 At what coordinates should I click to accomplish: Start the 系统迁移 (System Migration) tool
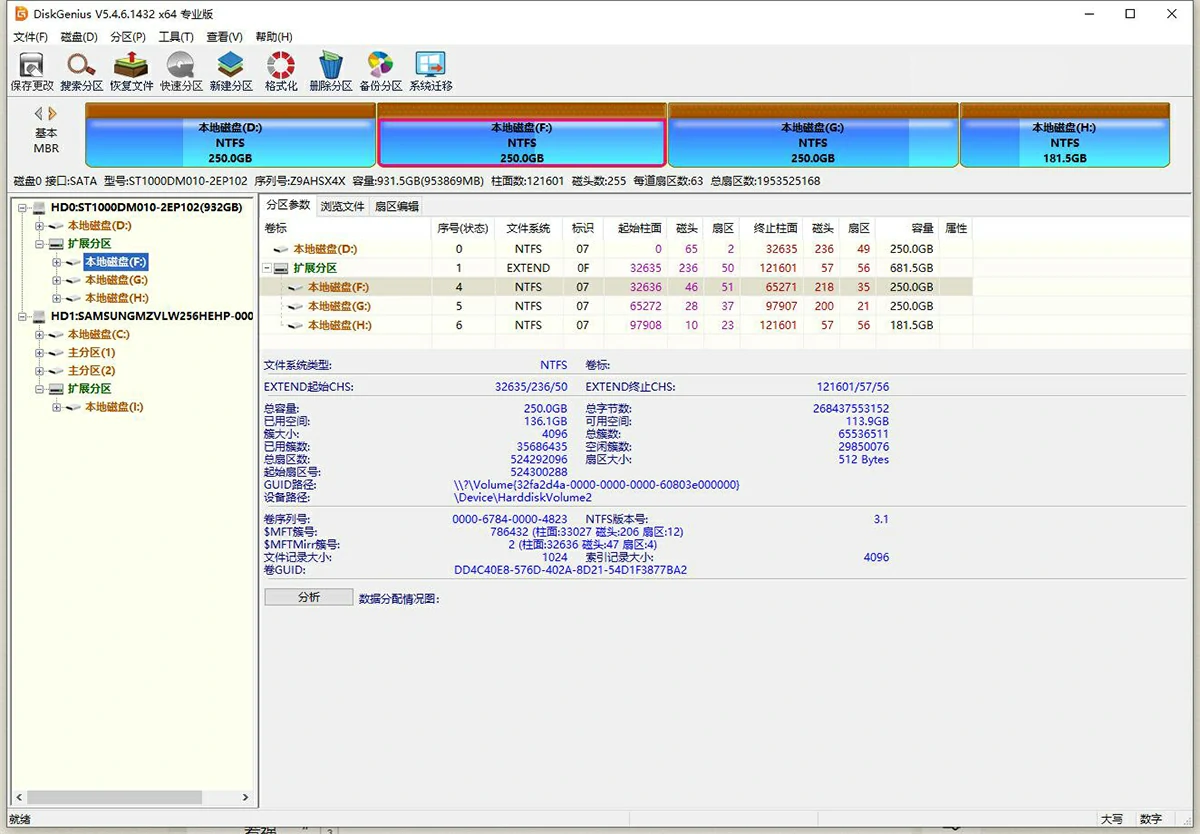coord(431,68)
